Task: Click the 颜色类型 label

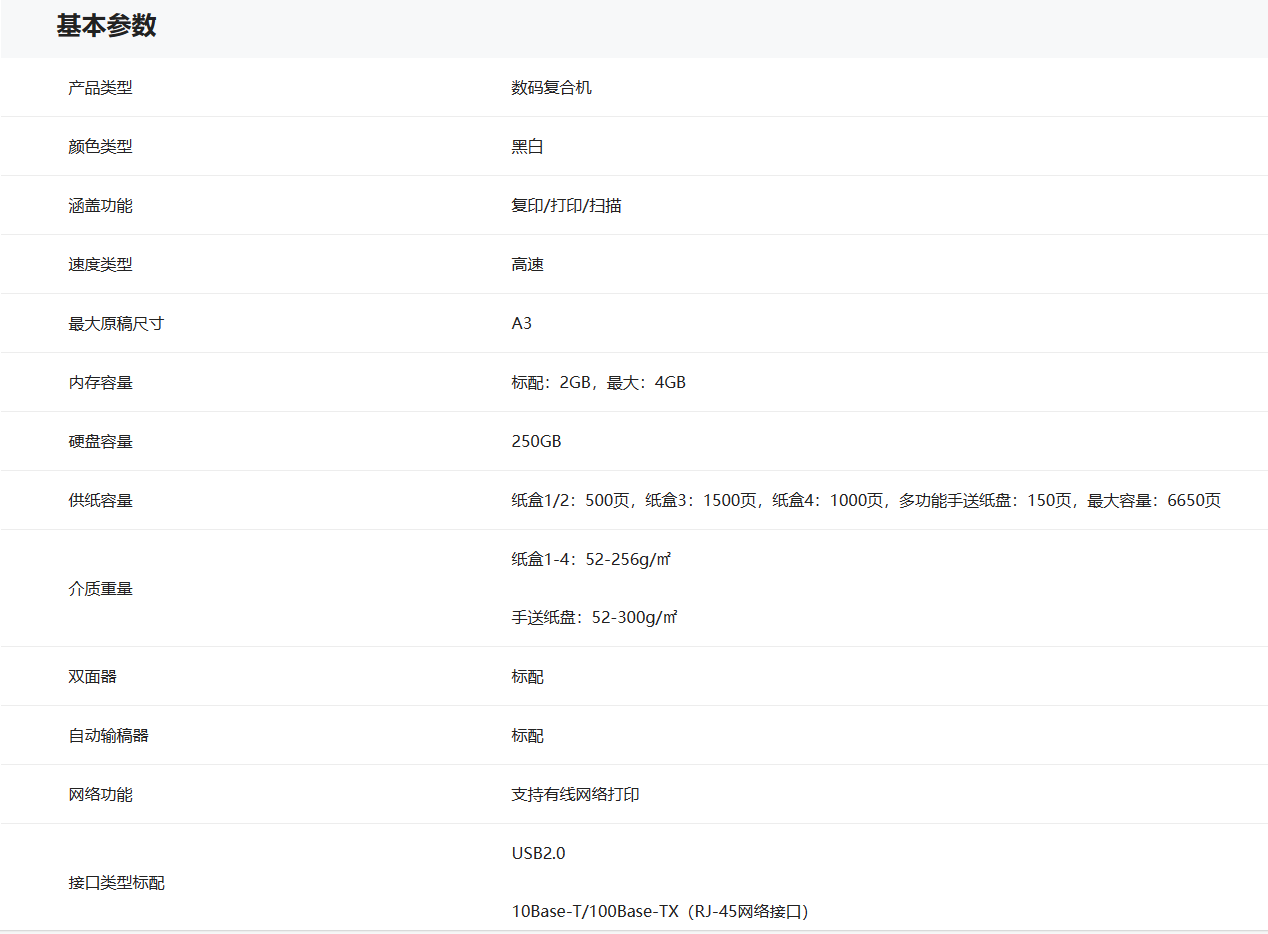Action: point(100,147)
